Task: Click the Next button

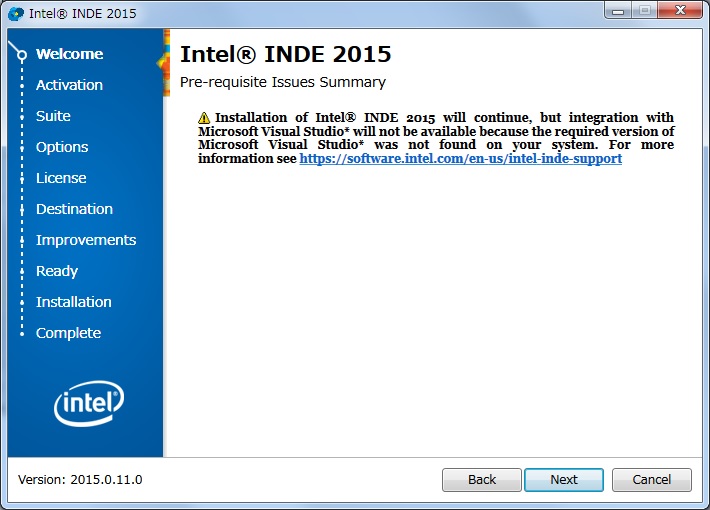Action: (563, 480)
